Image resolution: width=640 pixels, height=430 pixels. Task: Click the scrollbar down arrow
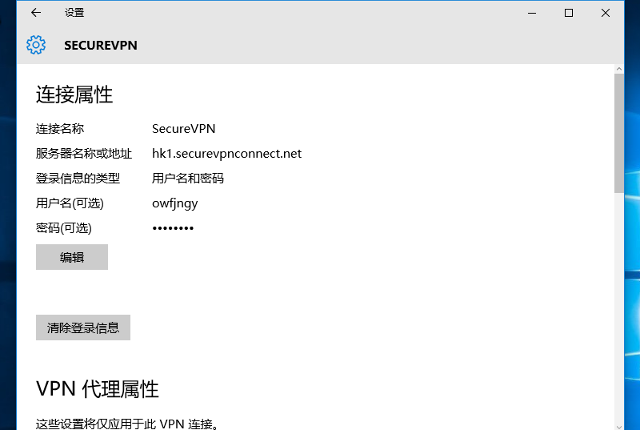(x=619, y=426)
